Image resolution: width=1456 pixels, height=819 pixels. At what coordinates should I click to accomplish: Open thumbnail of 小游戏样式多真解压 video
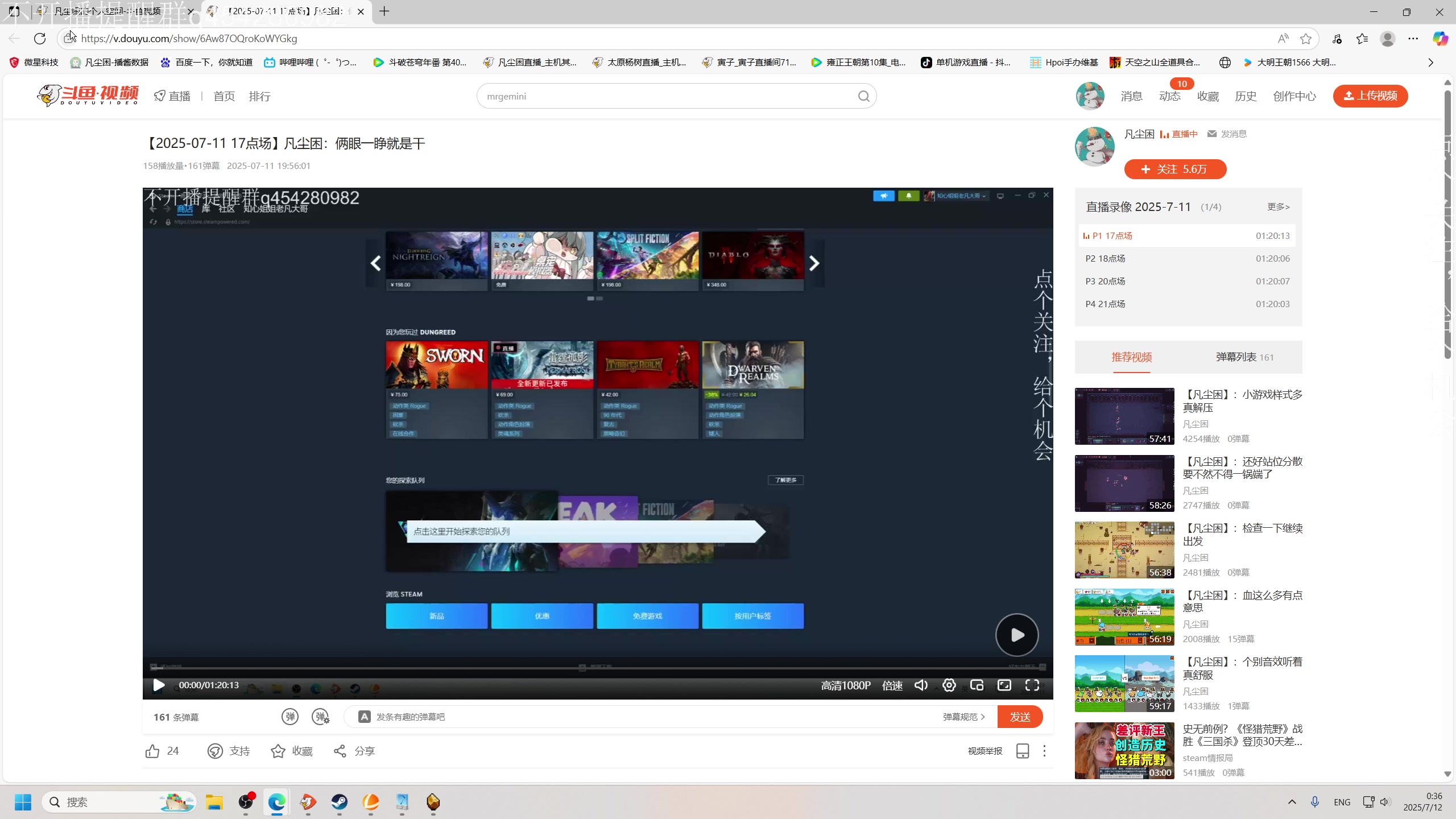pyautogui.click(x=1124, y=416)
